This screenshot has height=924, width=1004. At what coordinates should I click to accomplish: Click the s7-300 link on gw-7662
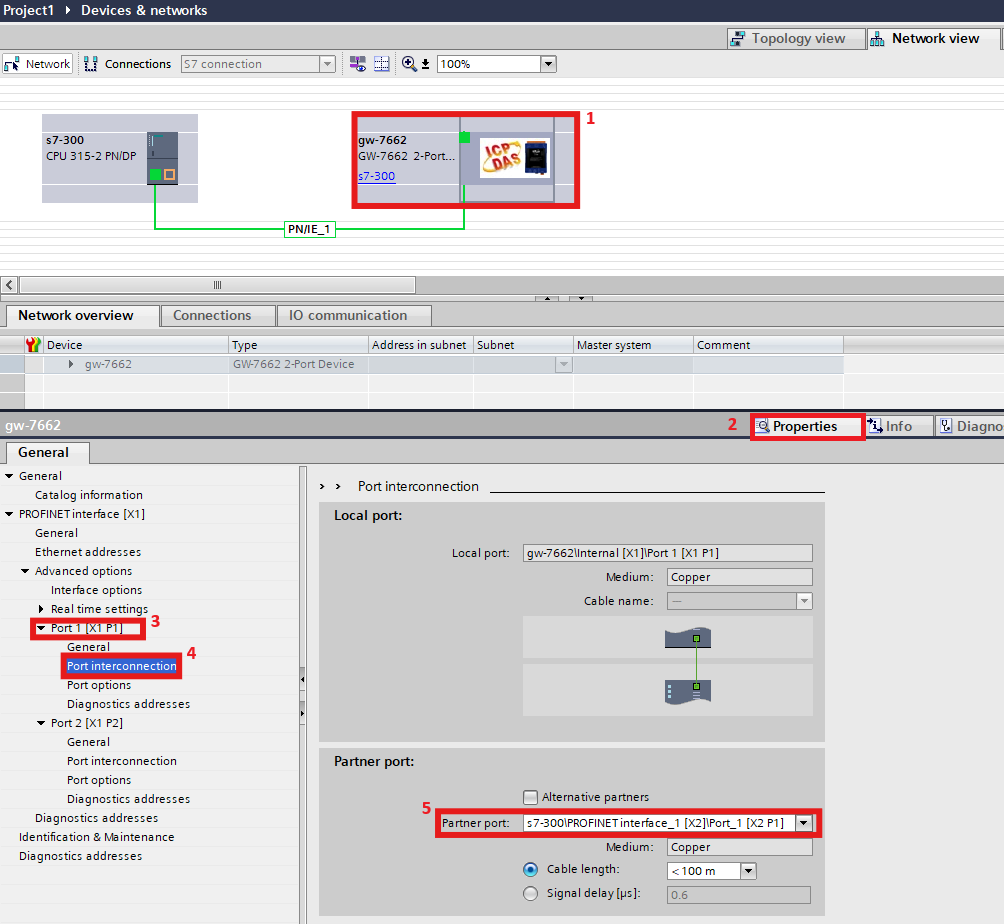coord(376,176)
